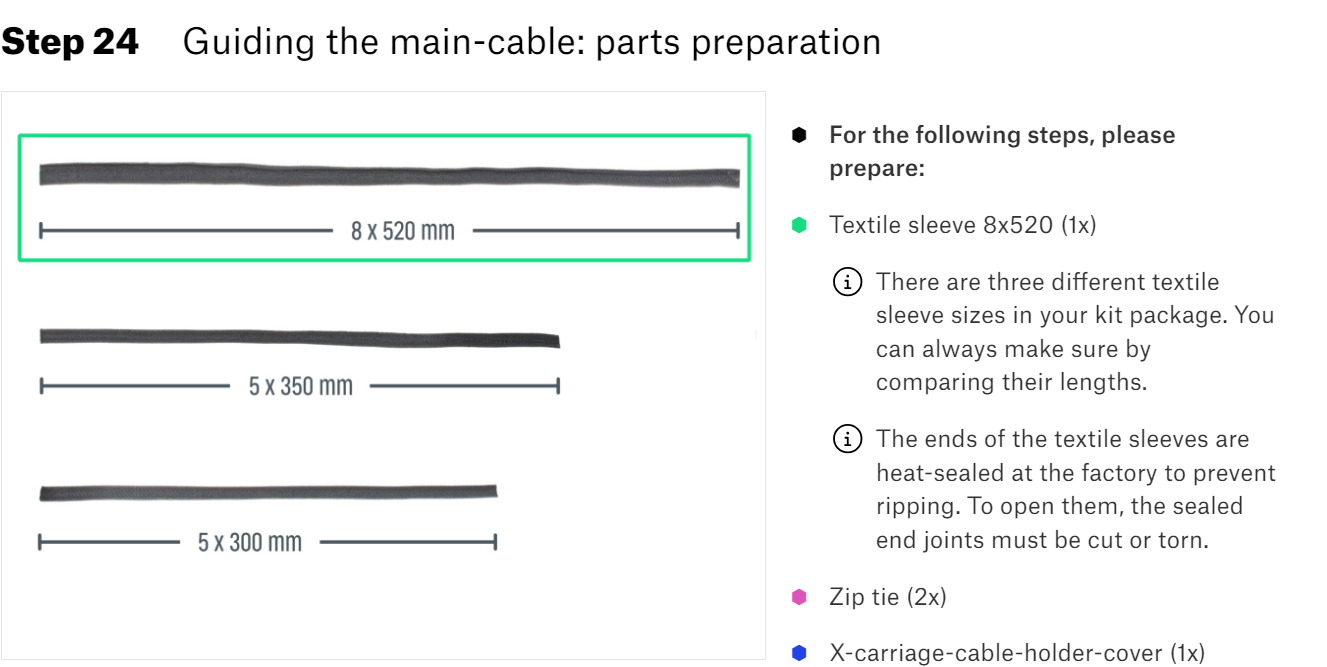Viewport: 1327px width, 667px height.
Task: Select the green-highlighted 8 x 520 mm sleeve
Action: coord(384,198)
